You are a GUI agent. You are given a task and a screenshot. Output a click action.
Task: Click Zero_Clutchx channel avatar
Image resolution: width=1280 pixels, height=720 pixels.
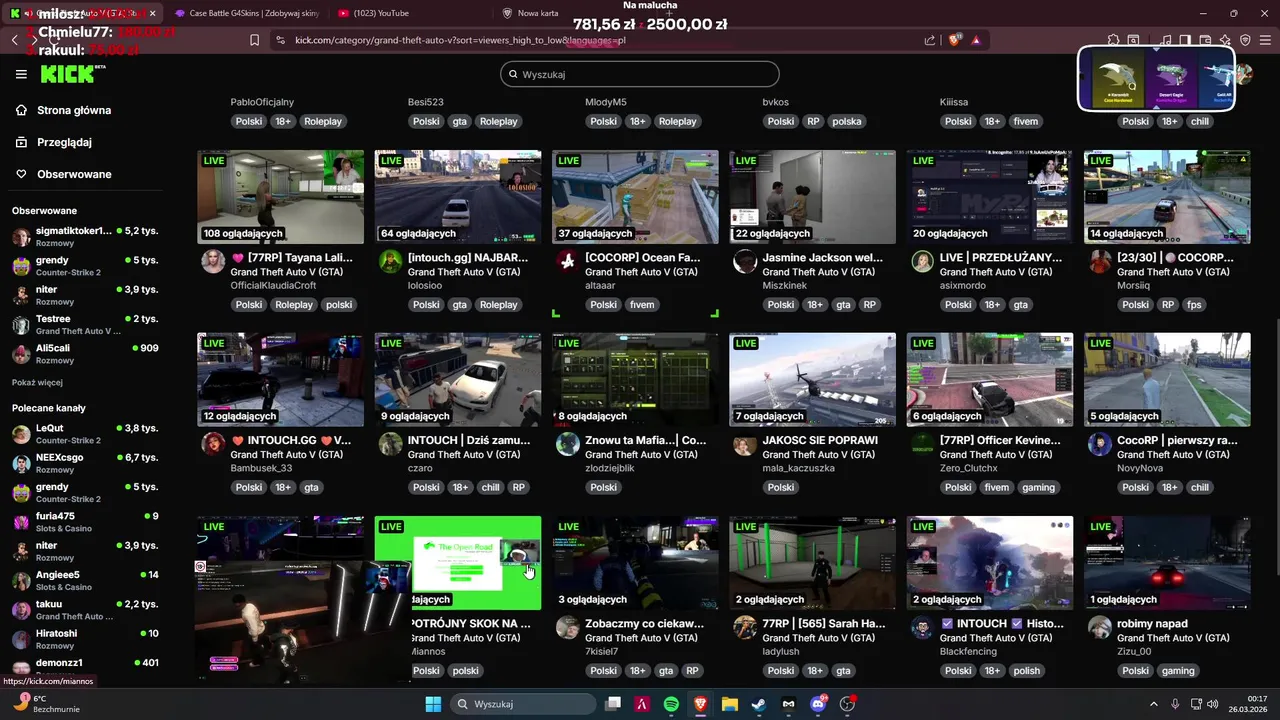click(922, 445)
